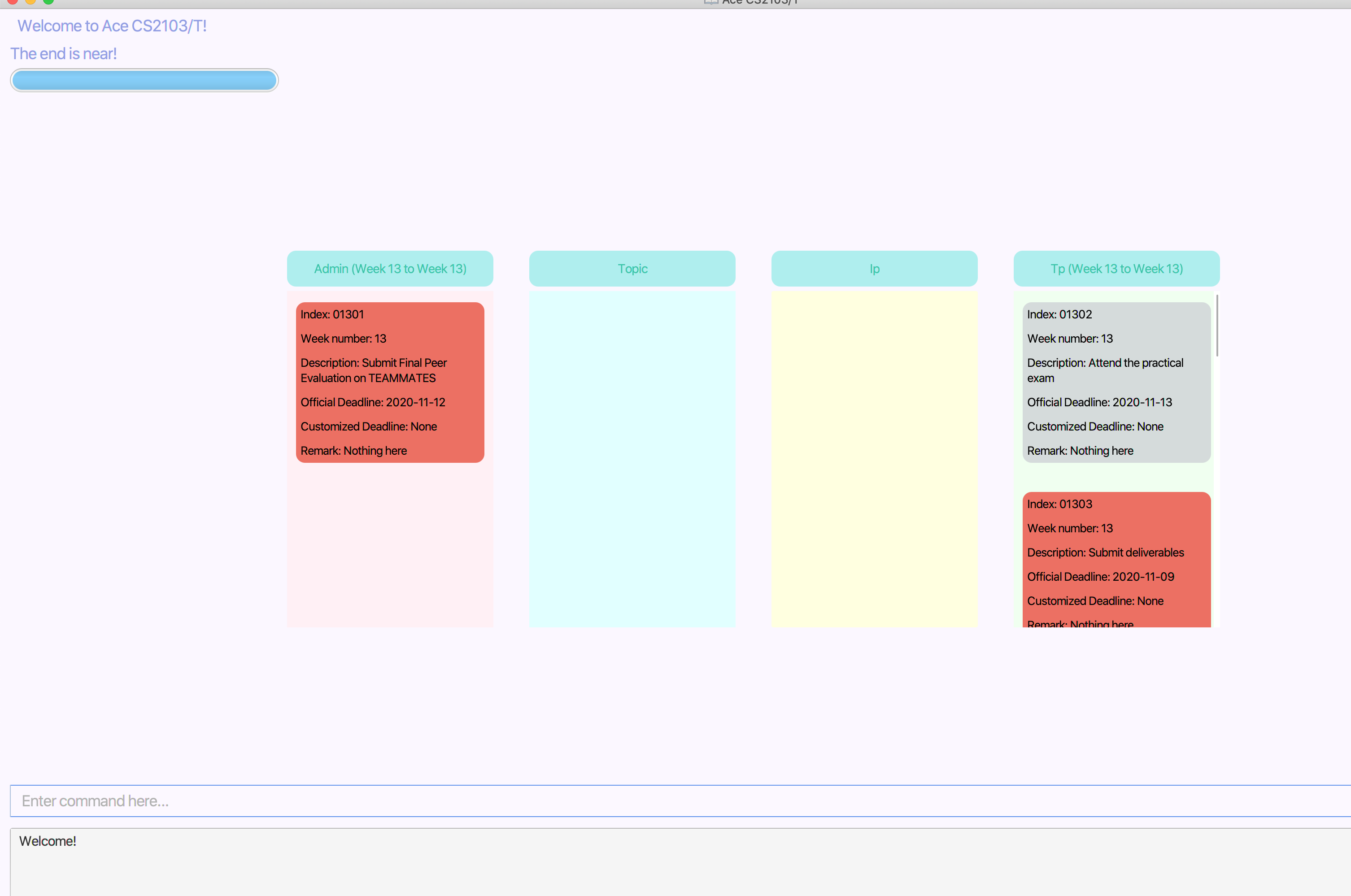Click the Tp column vertical scrollbar
Image resolution: width=1351 pixels, height=896 pixels.
click(1217, 326)
